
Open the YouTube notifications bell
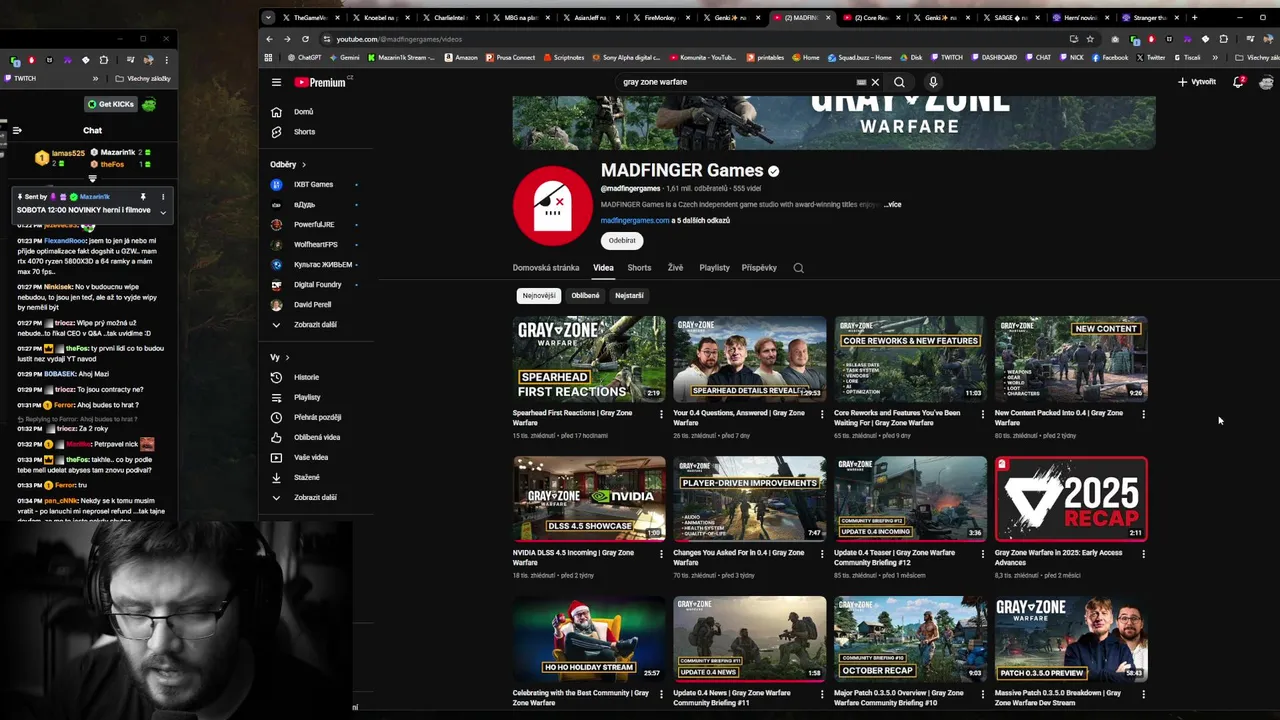pyautogui.click(x=1238, y=82)
